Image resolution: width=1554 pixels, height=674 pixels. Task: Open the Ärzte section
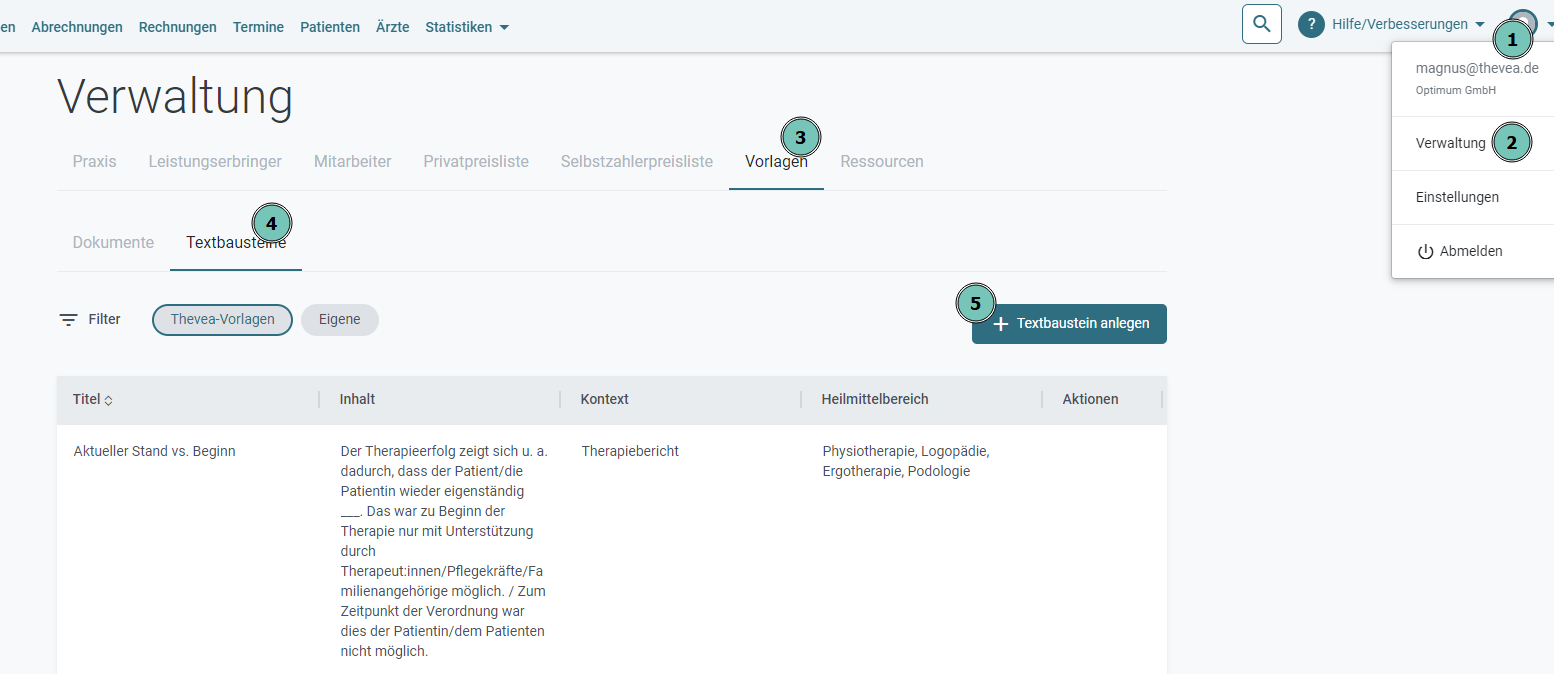tap(392, 27)
